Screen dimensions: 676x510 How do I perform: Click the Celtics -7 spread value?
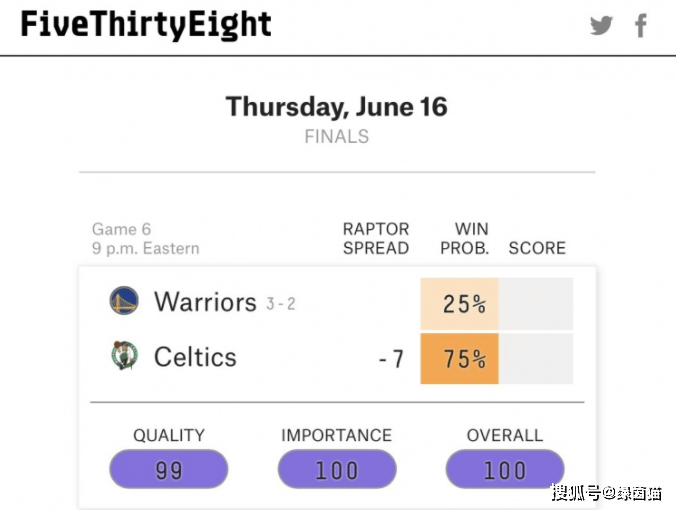(x=391, y=359)
